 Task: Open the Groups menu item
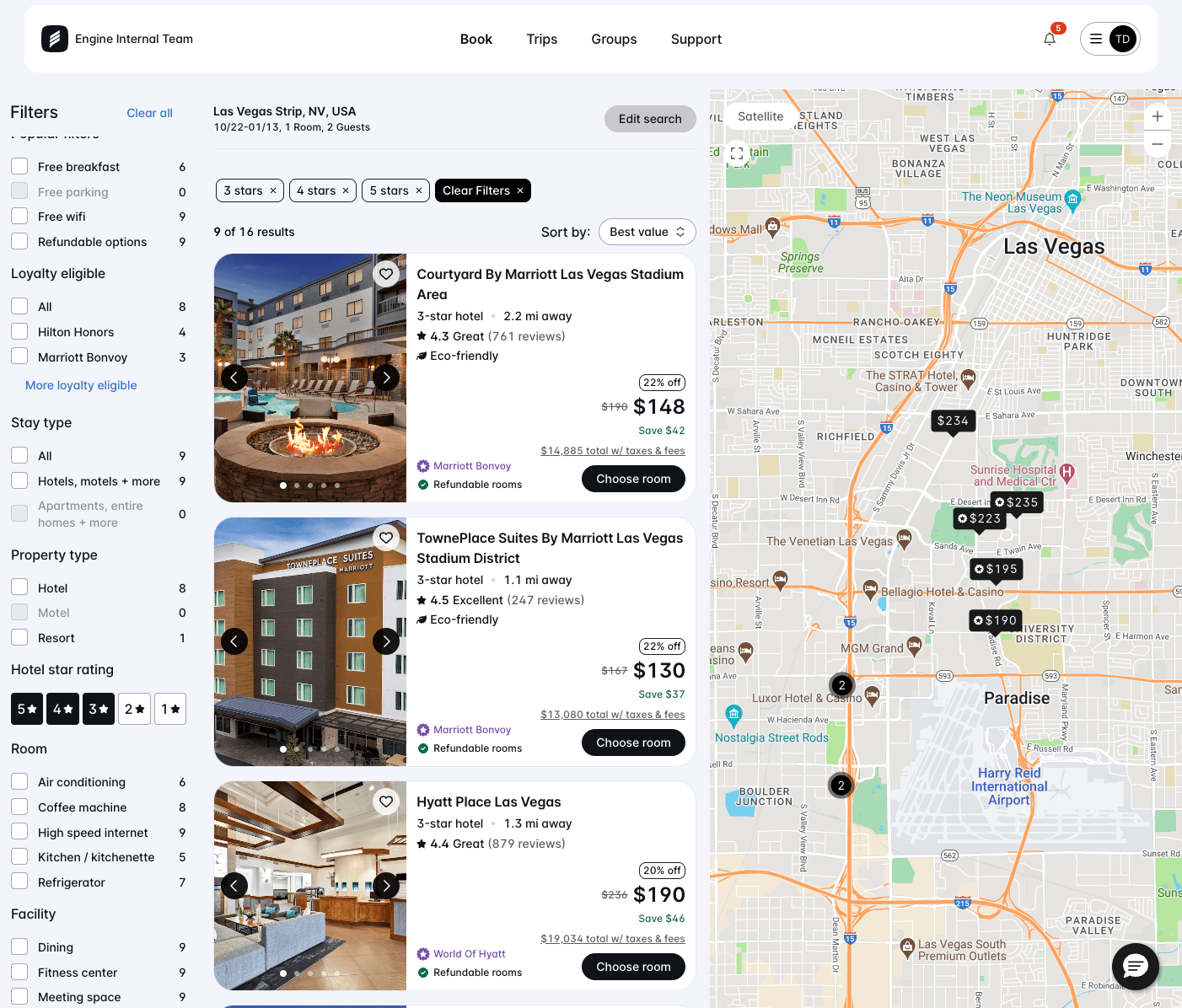tap(614, 39)
